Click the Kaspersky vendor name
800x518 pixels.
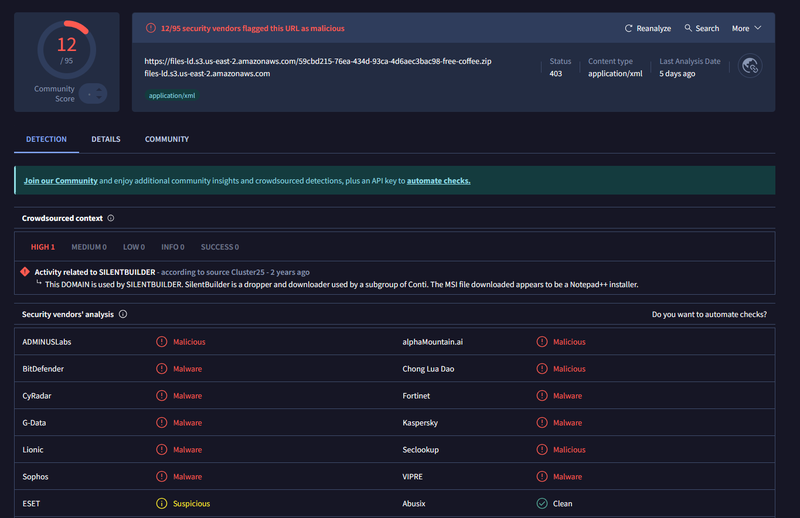(420, 423)
